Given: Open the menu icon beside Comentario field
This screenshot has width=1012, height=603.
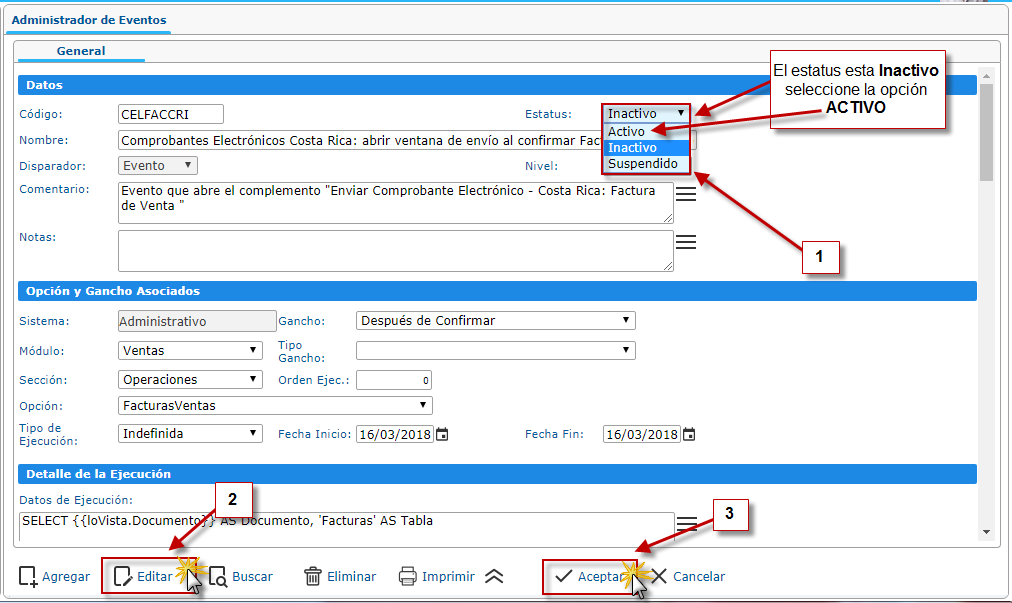Looking at the screenshot, I should click(686, 194).
